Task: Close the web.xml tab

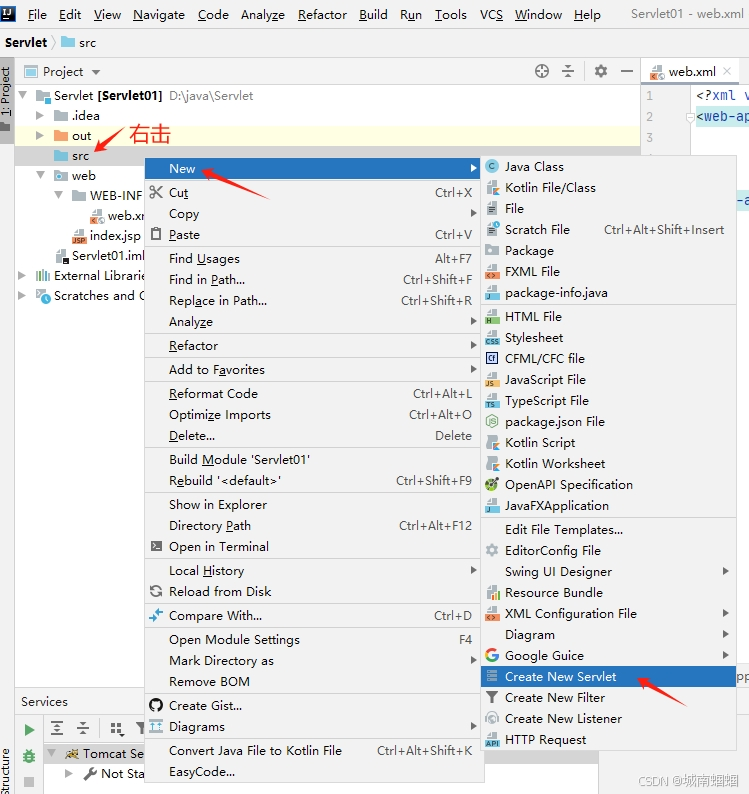Action: [727, 71]
